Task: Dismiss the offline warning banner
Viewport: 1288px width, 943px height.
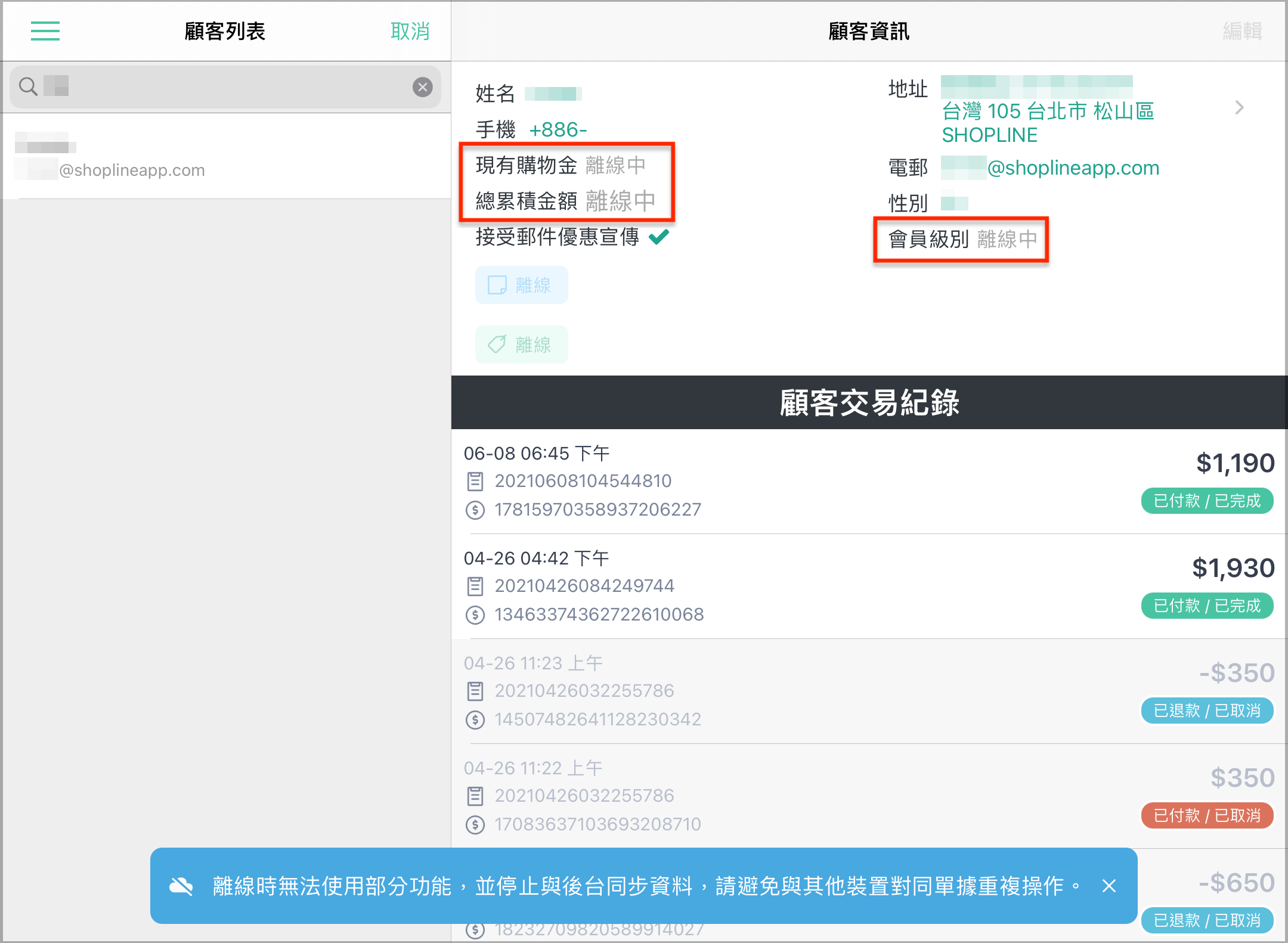Action: pos(1109,886)
